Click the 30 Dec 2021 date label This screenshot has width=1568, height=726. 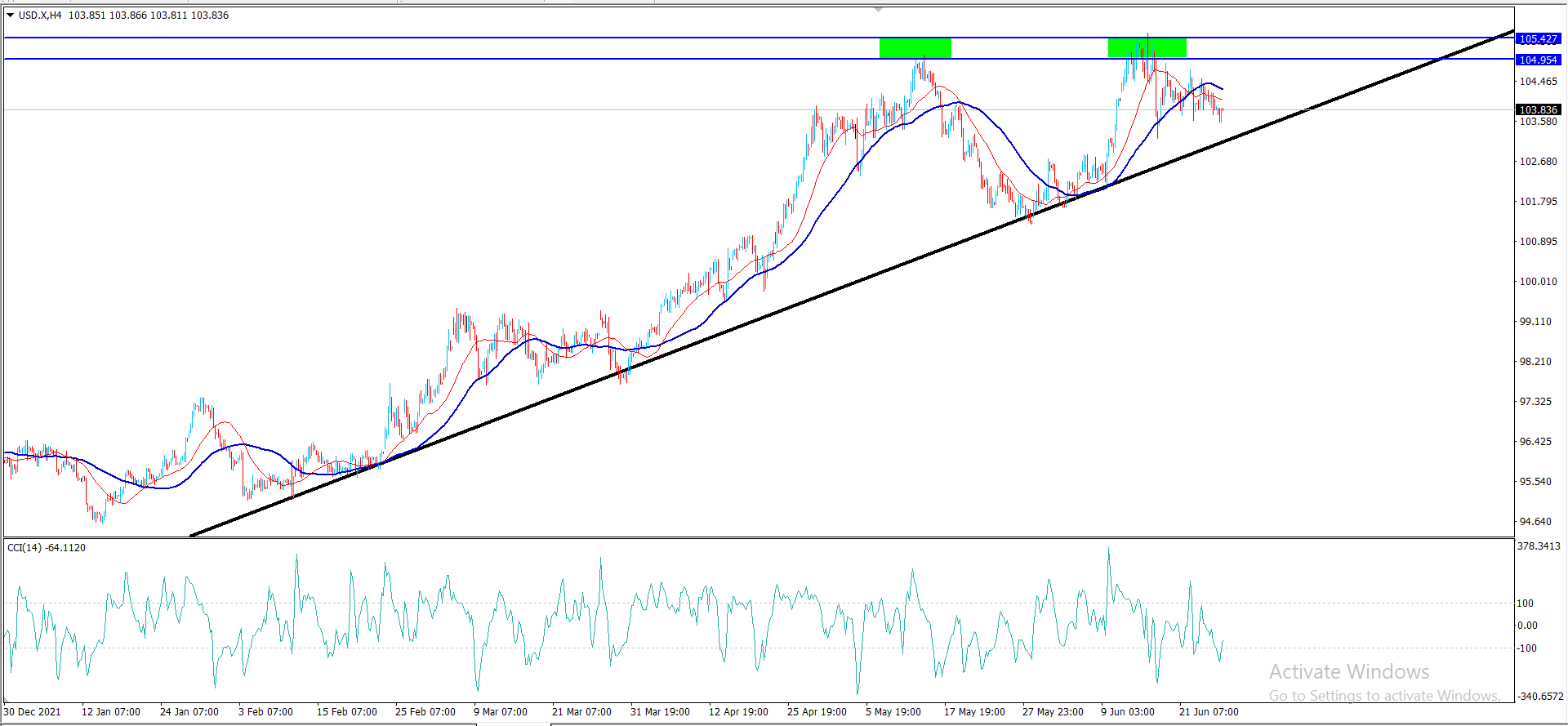click(32, 712)
